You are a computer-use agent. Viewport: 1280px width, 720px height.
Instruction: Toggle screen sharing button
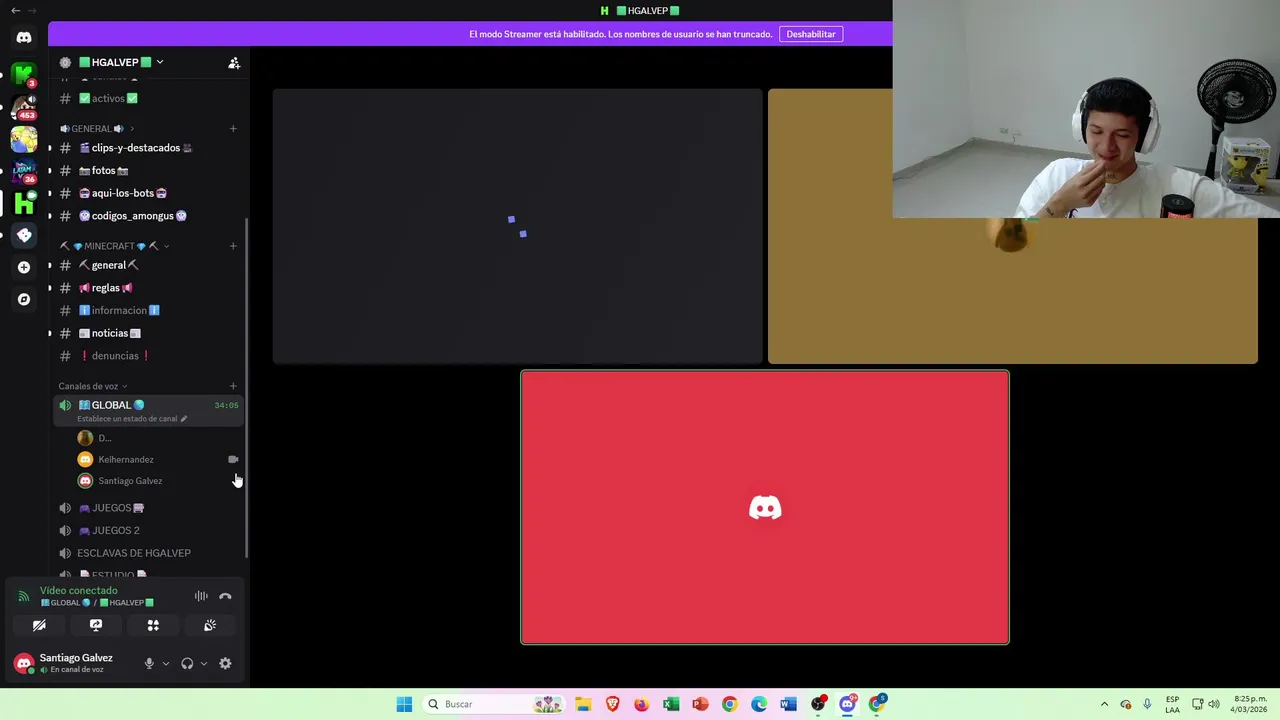point(96,625)
